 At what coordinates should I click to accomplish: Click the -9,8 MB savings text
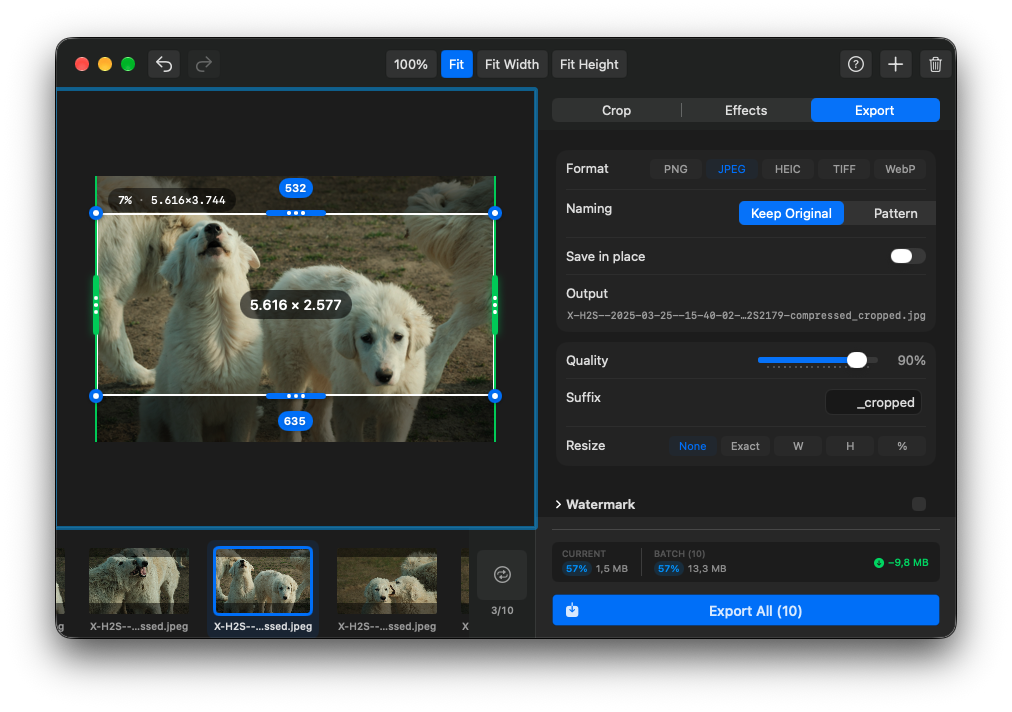point(907,563)
